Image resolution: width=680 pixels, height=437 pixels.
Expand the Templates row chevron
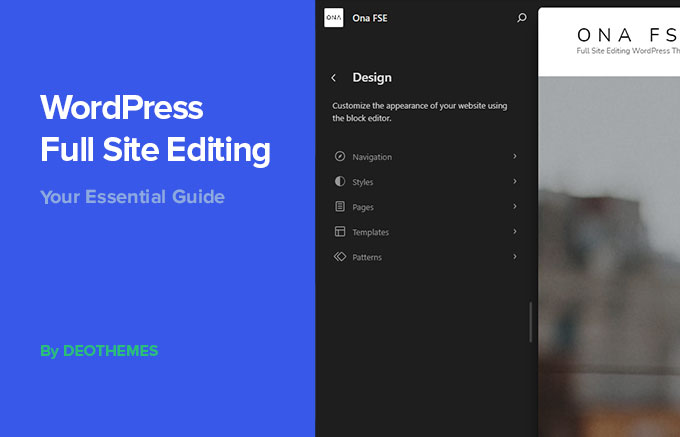coord(515,232)
